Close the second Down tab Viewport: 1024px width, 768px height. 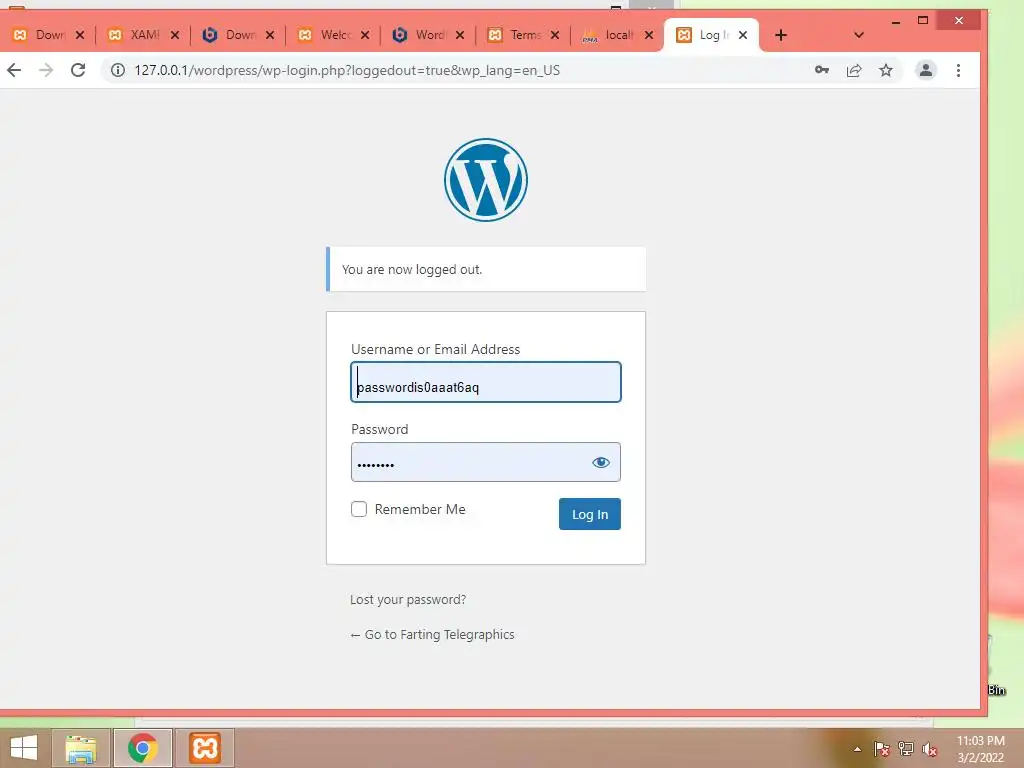pos(270,35)
